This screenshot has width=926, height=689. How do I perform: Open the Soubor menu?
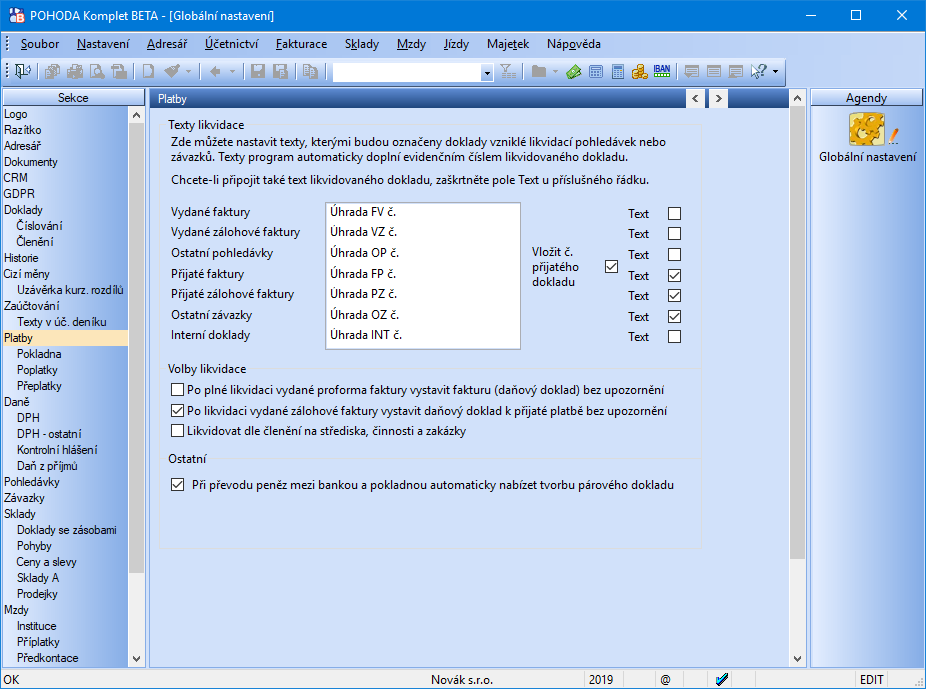pos(40,44)
